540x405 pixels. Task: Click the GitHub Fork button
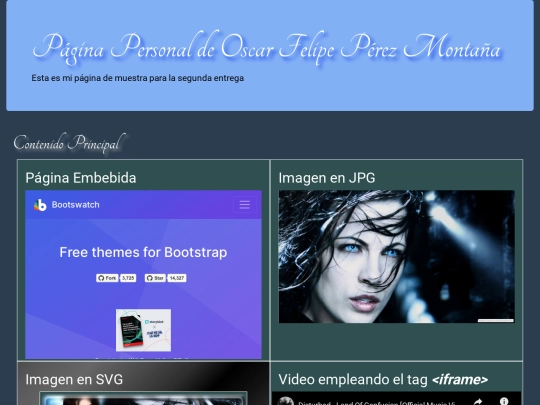tap(107, 278)
